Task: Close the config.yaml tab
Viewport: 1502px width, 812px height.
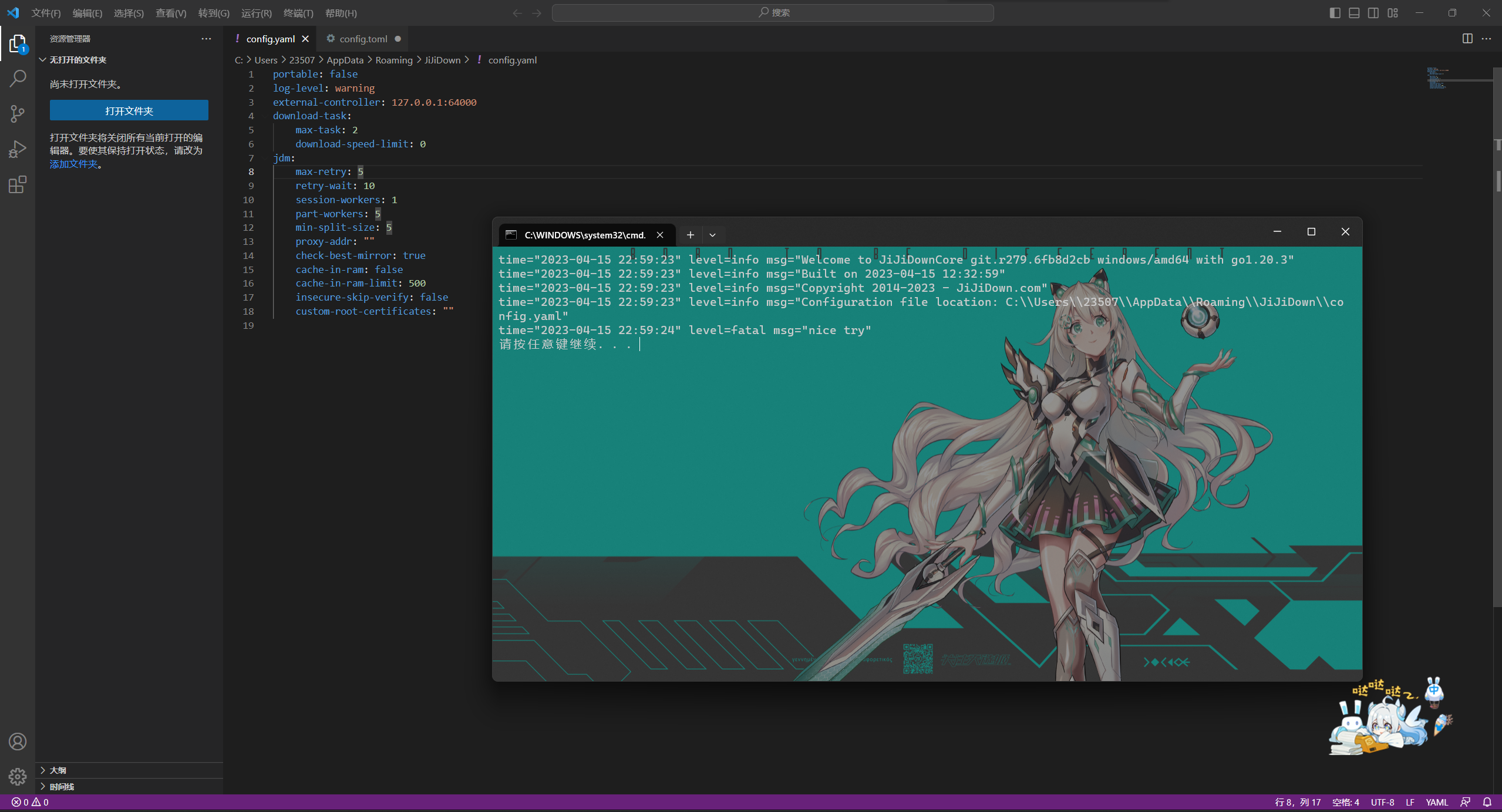Action: [x=305, y=39]
